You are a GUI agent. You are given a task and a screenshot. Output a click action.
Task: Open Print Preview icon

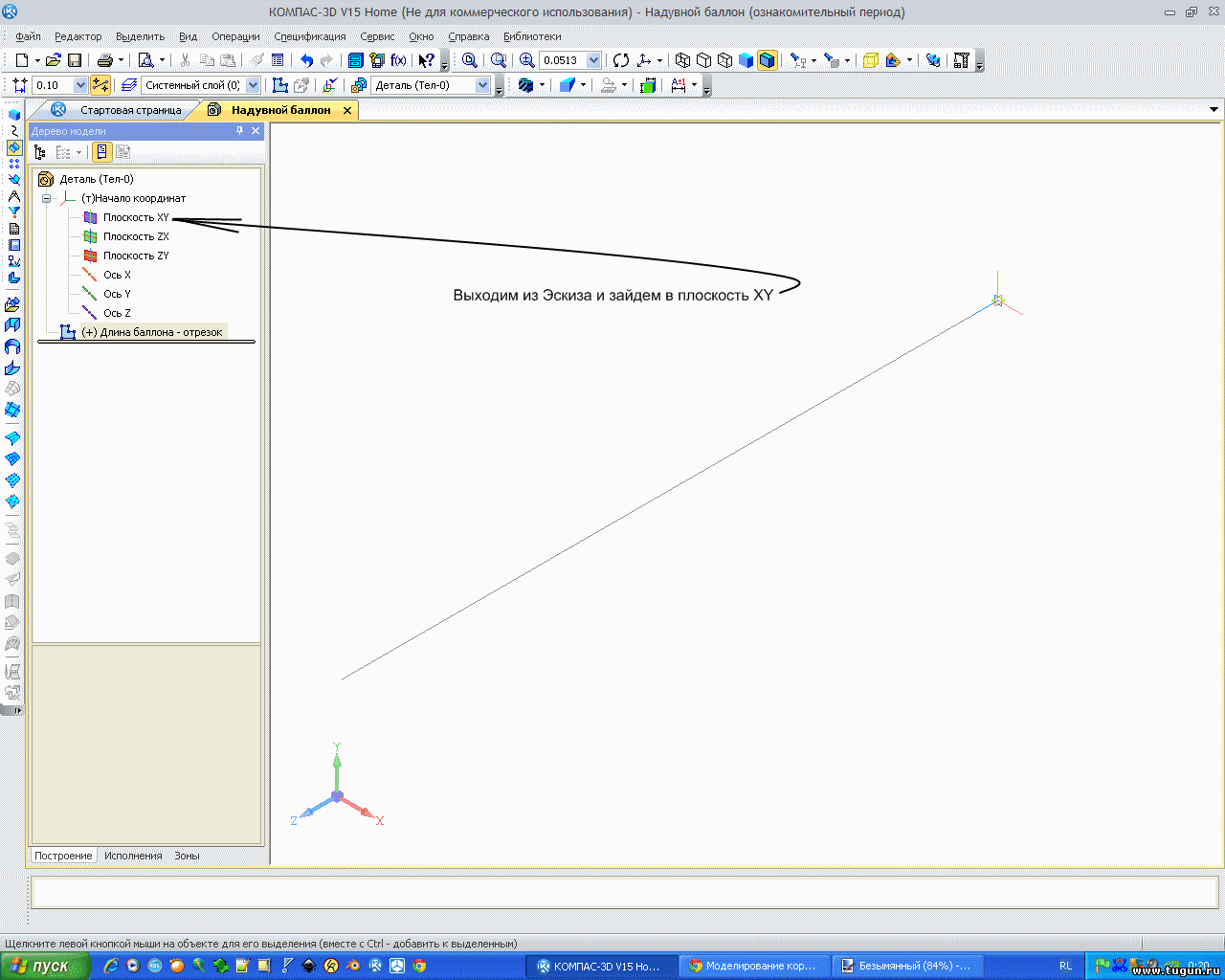[145, 60]
